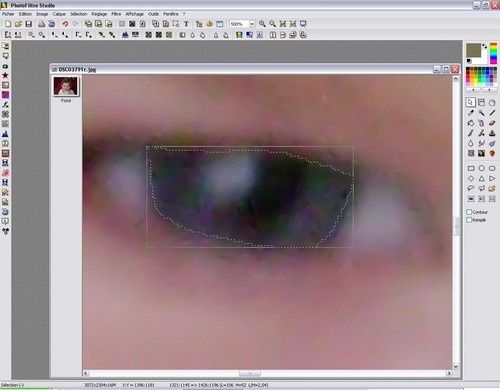The image size is (500, 390).
Task: Pick a hue from the rainbow spectrum strip
Action: pos(493,53)
